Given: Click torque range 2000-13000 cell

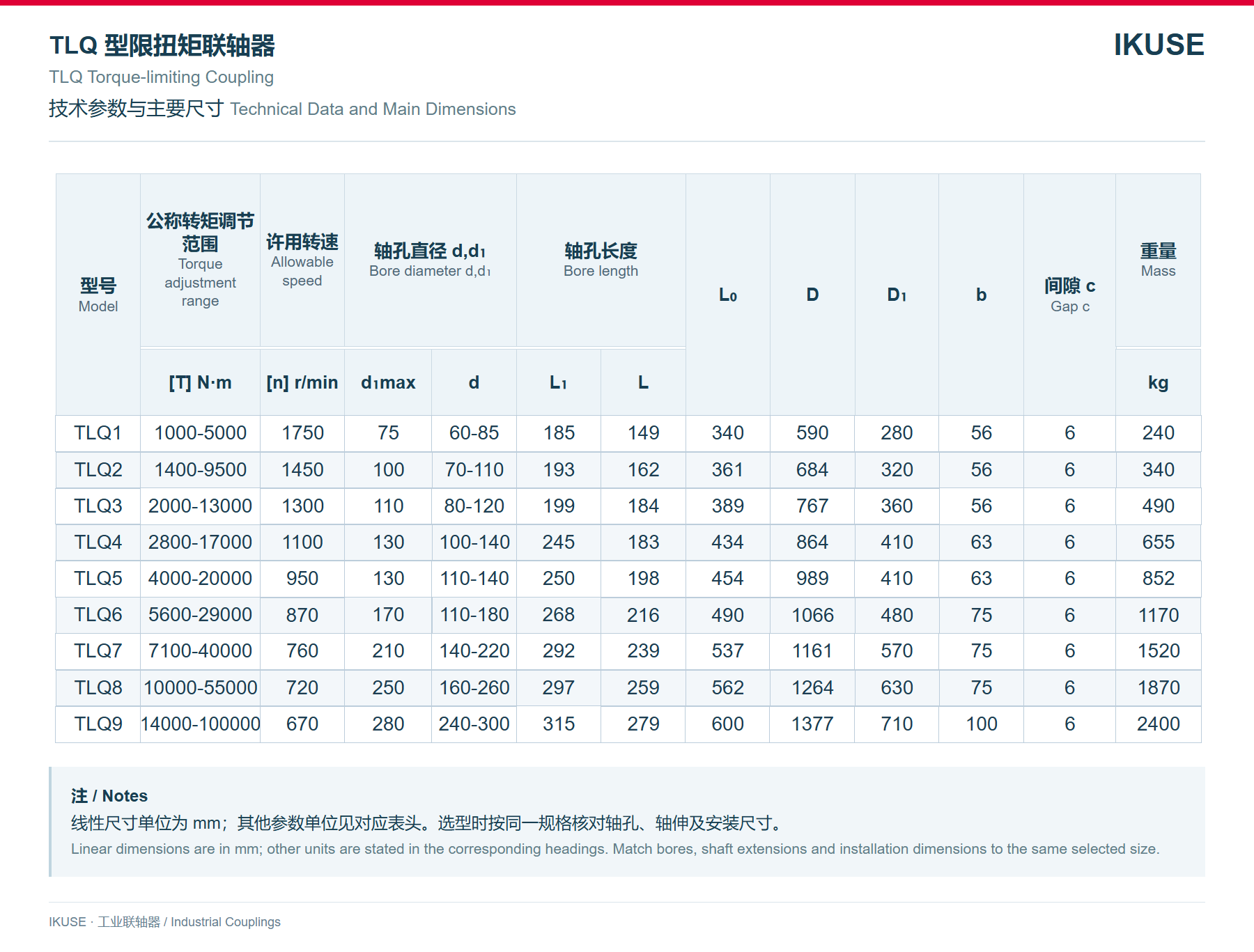Looking at the screenshot, I should [x=200, y=506].
